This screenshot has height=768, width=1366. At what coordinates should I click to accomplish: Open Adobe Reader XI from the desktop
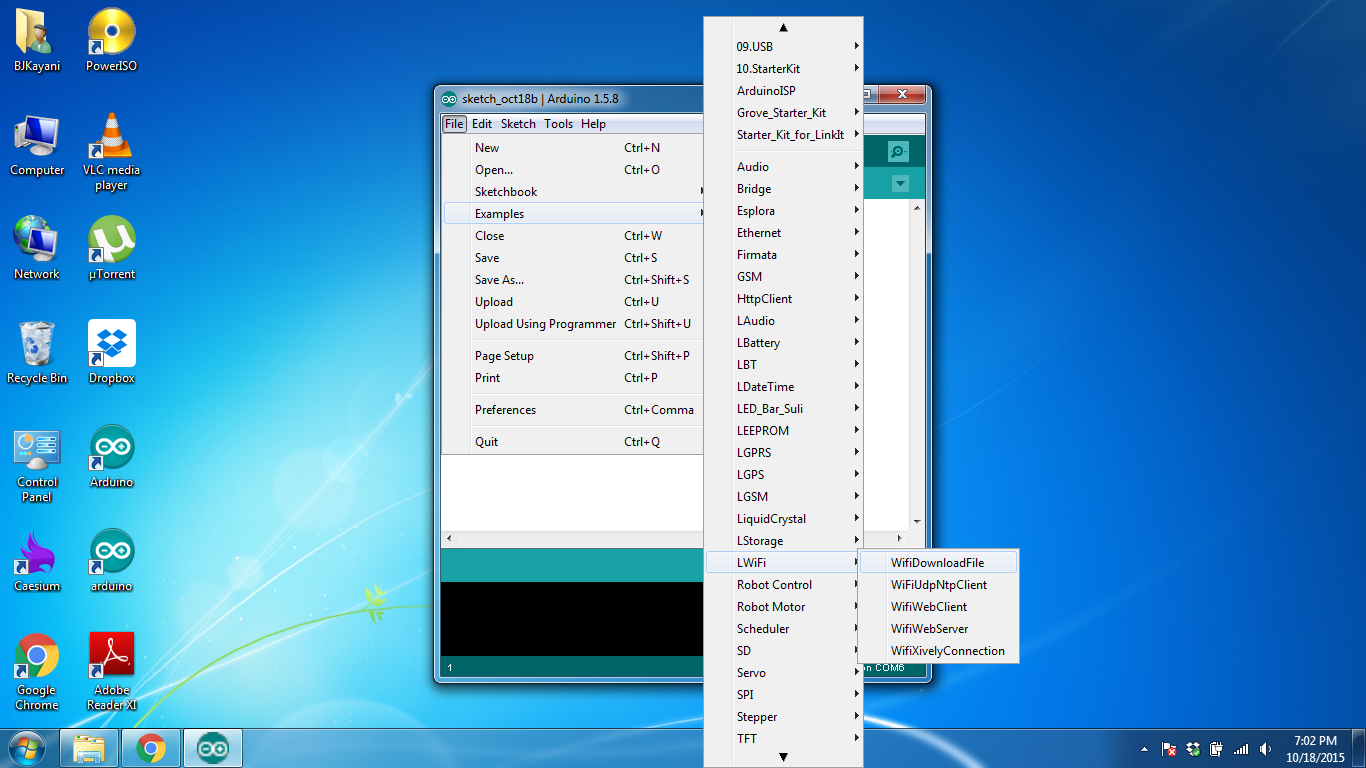pyautogui.click(x=111, y=672)
